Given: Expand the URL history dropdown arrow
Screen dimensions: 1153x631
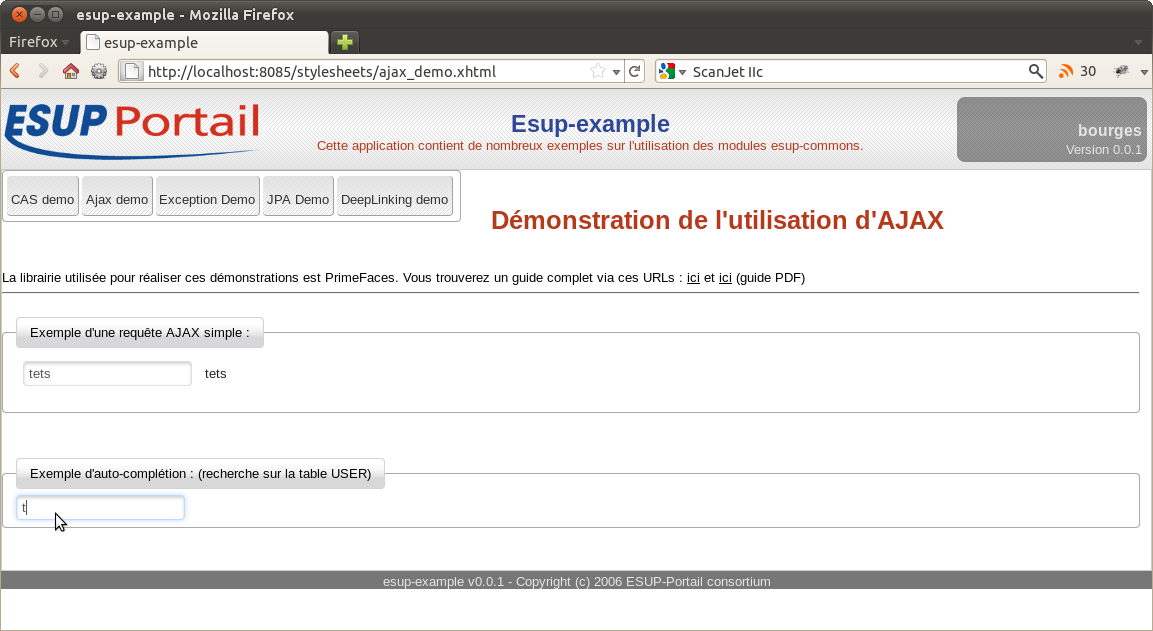Looking at the screenshot, I should tap(616, 71).
